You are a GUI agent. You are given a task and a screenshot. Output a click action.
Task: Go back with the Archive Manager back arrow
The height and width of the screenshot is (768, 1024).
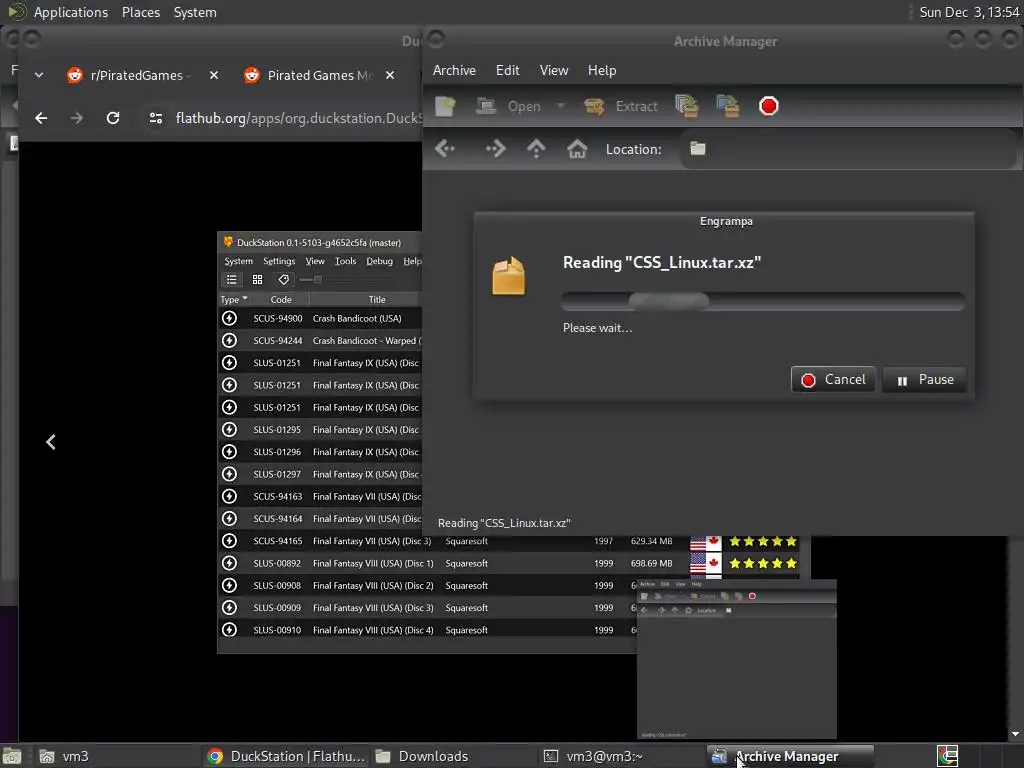coord(445,149)
